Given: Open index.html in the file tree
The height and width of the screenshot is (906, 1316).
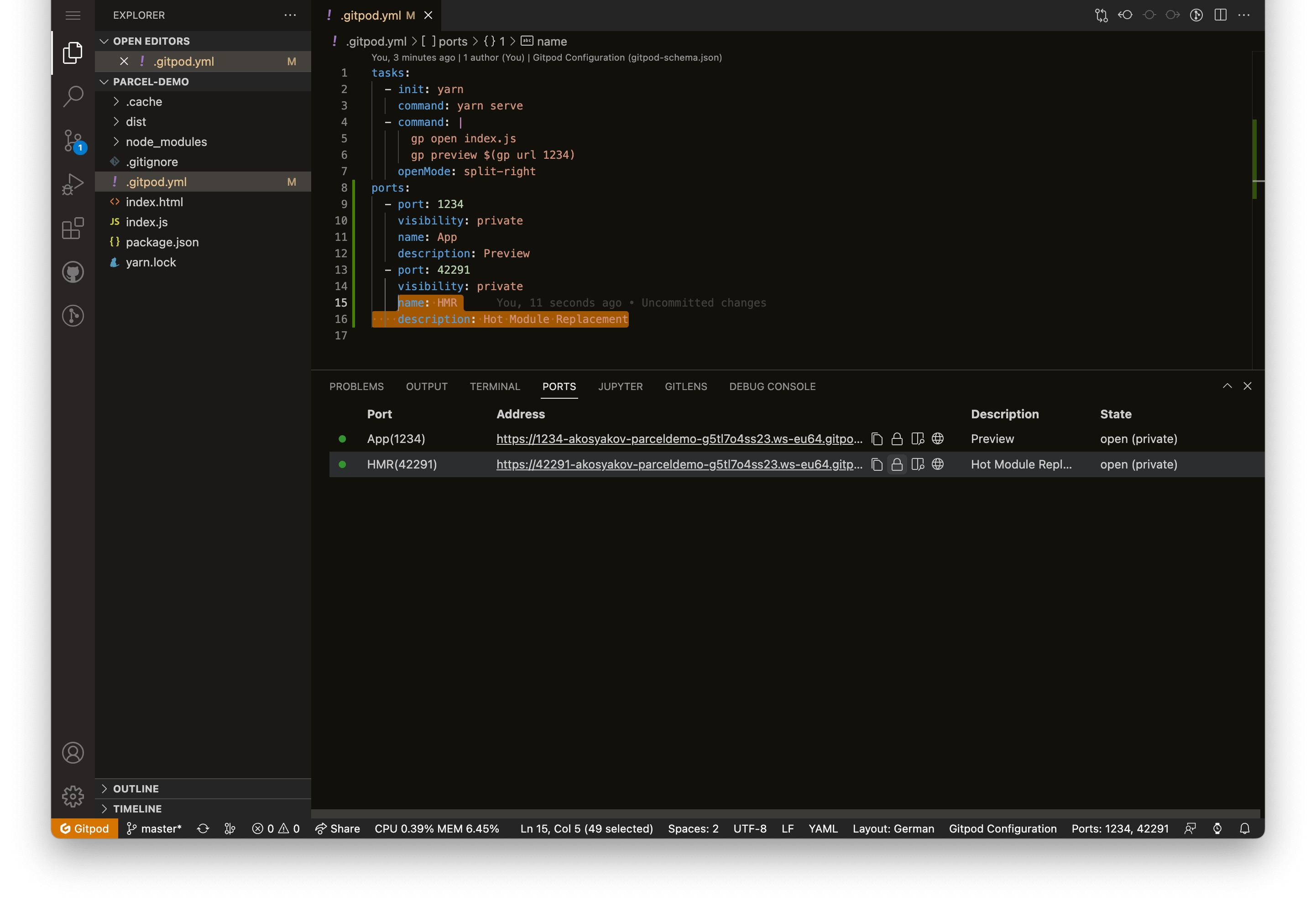Looking at the screenshot, I should [203, 202].
